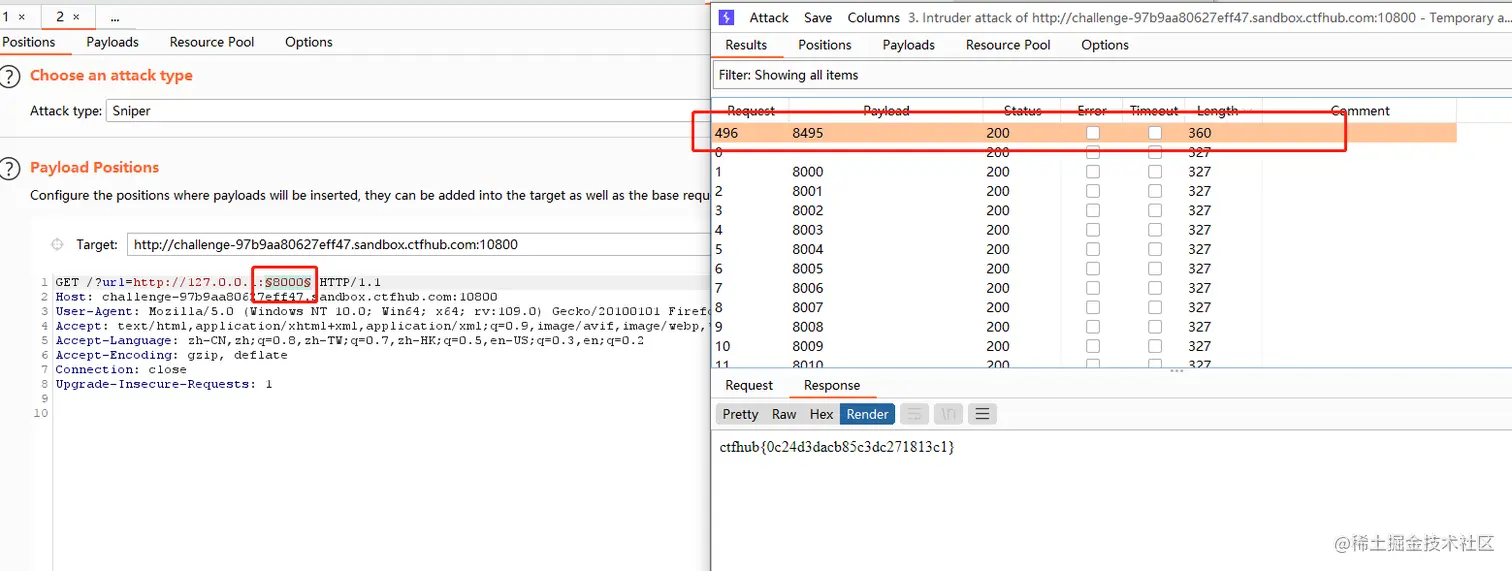Sort by the Comment column header
1512x571 pixels.
click(1360, 111)
